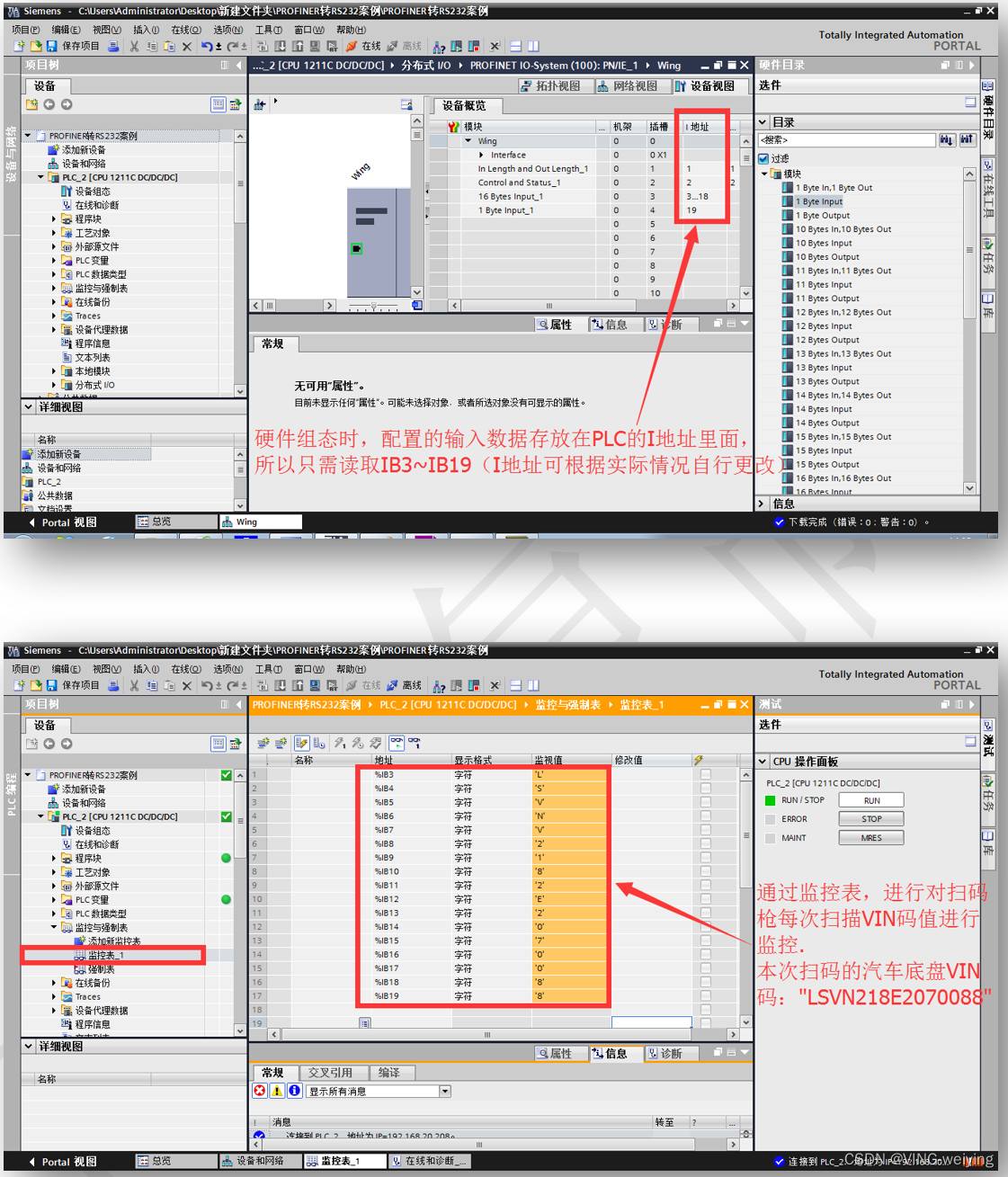The image size is (1008, 1177).
Task: Click blue information filter icon in lower info panel
Action: click(x=294, y=1091)
